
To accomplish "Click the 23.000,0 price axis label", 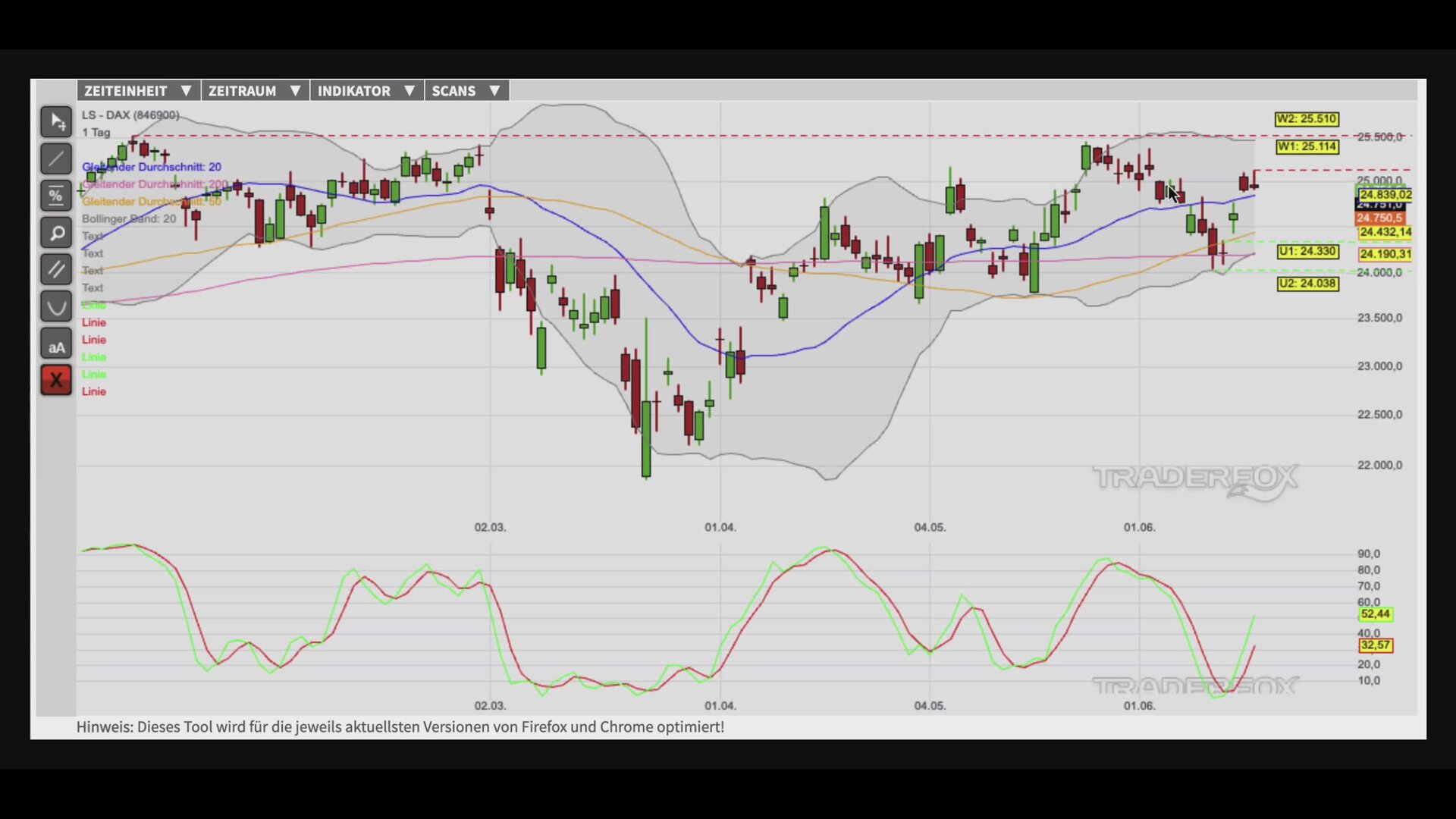I will [x=1379, y=366].
